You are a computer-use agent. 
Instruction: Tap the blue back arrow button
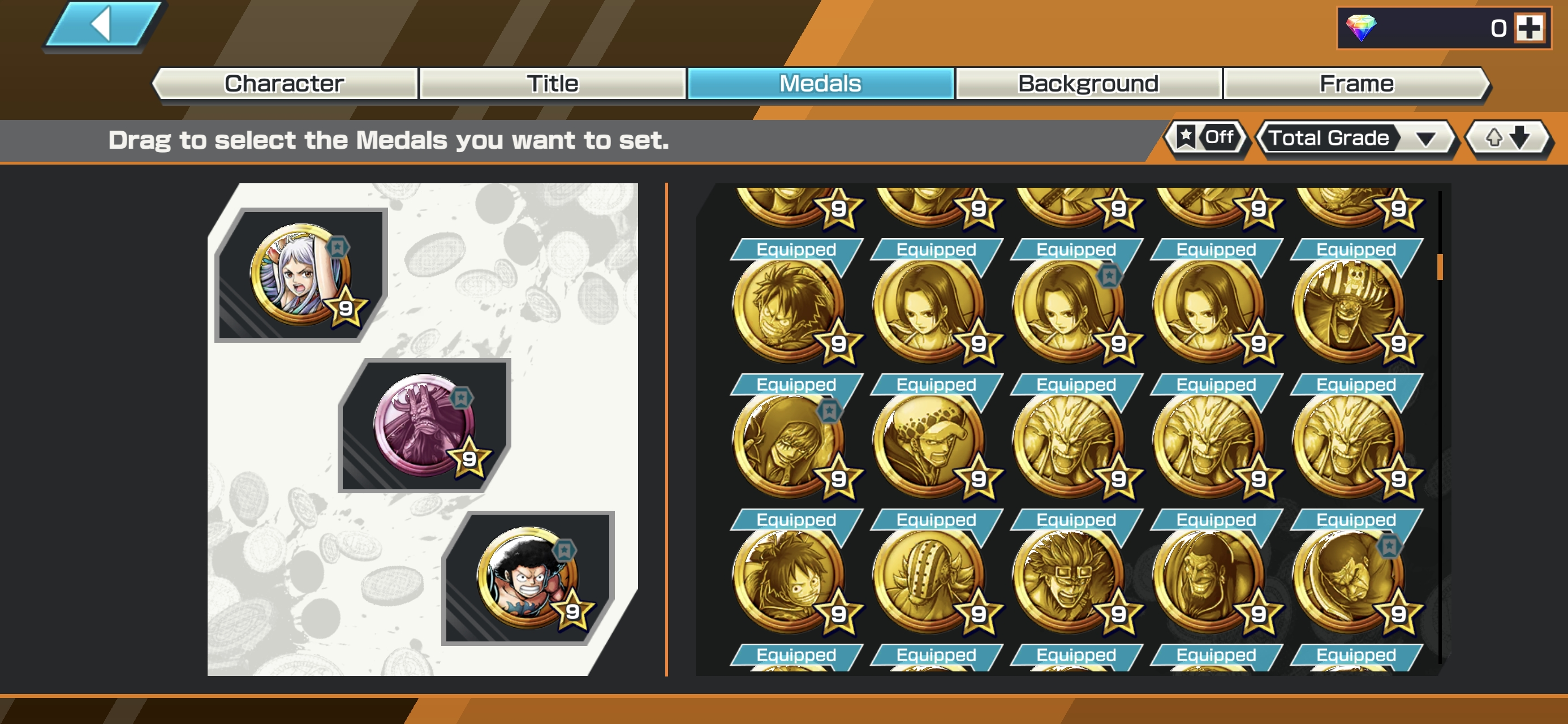(103, 24)
